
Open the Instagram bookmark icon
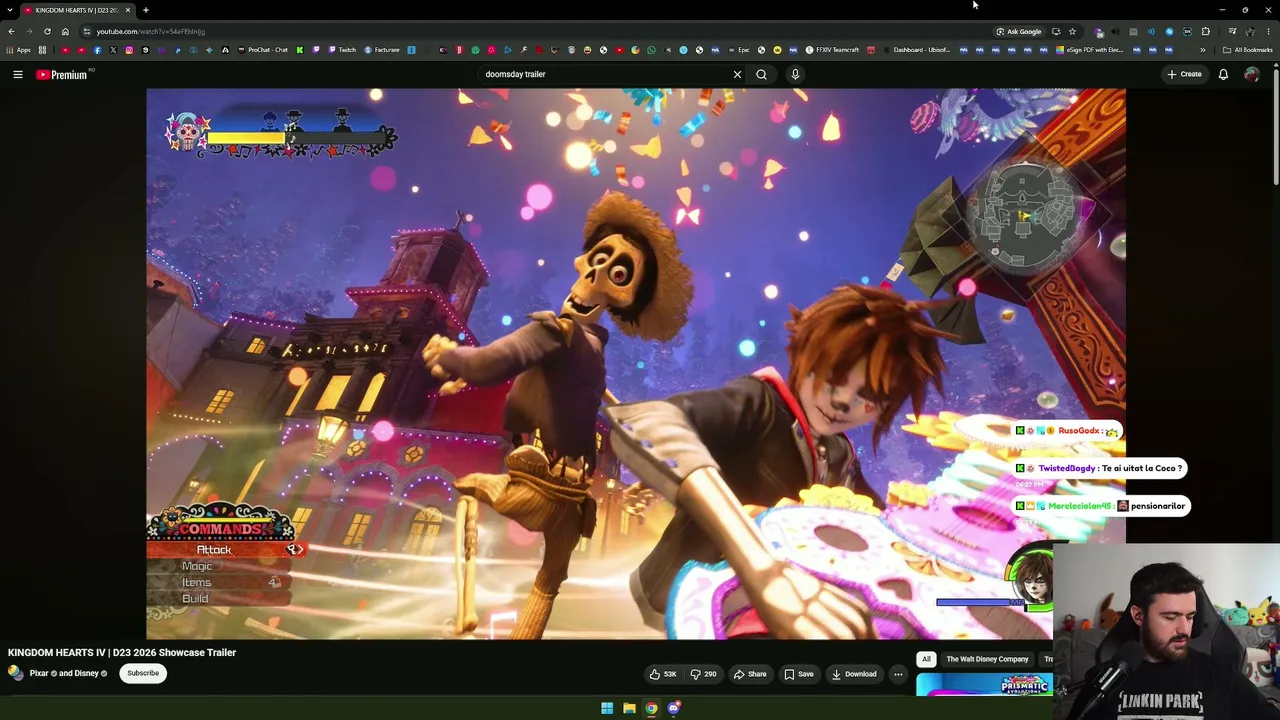tap(129, 50)
